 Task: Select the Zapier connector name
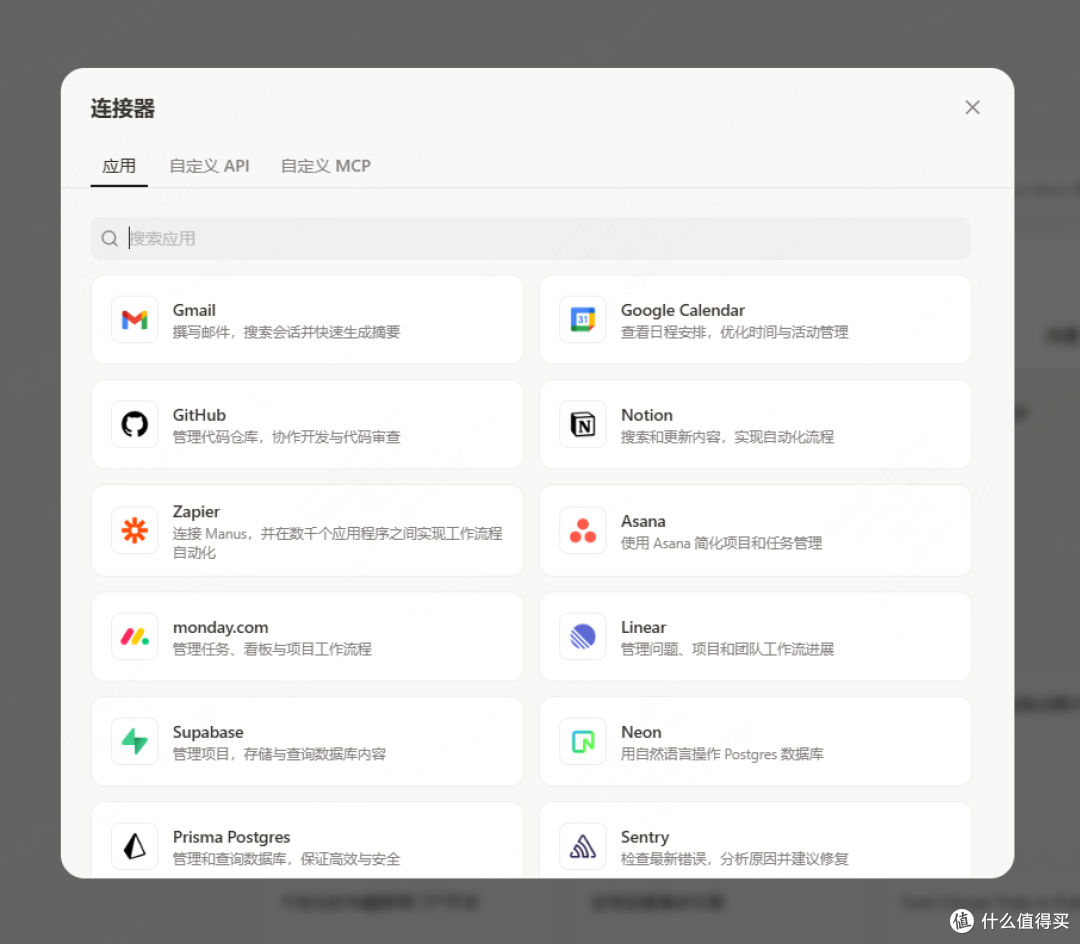coord(196,512)
